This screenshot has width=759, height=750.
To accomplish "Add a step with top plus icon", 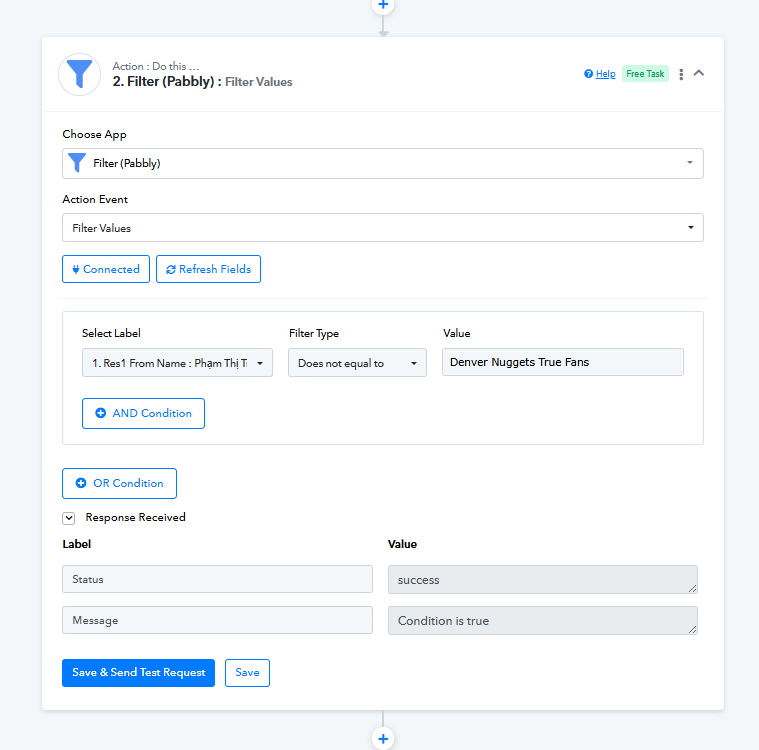I will (x=383, y=5).
